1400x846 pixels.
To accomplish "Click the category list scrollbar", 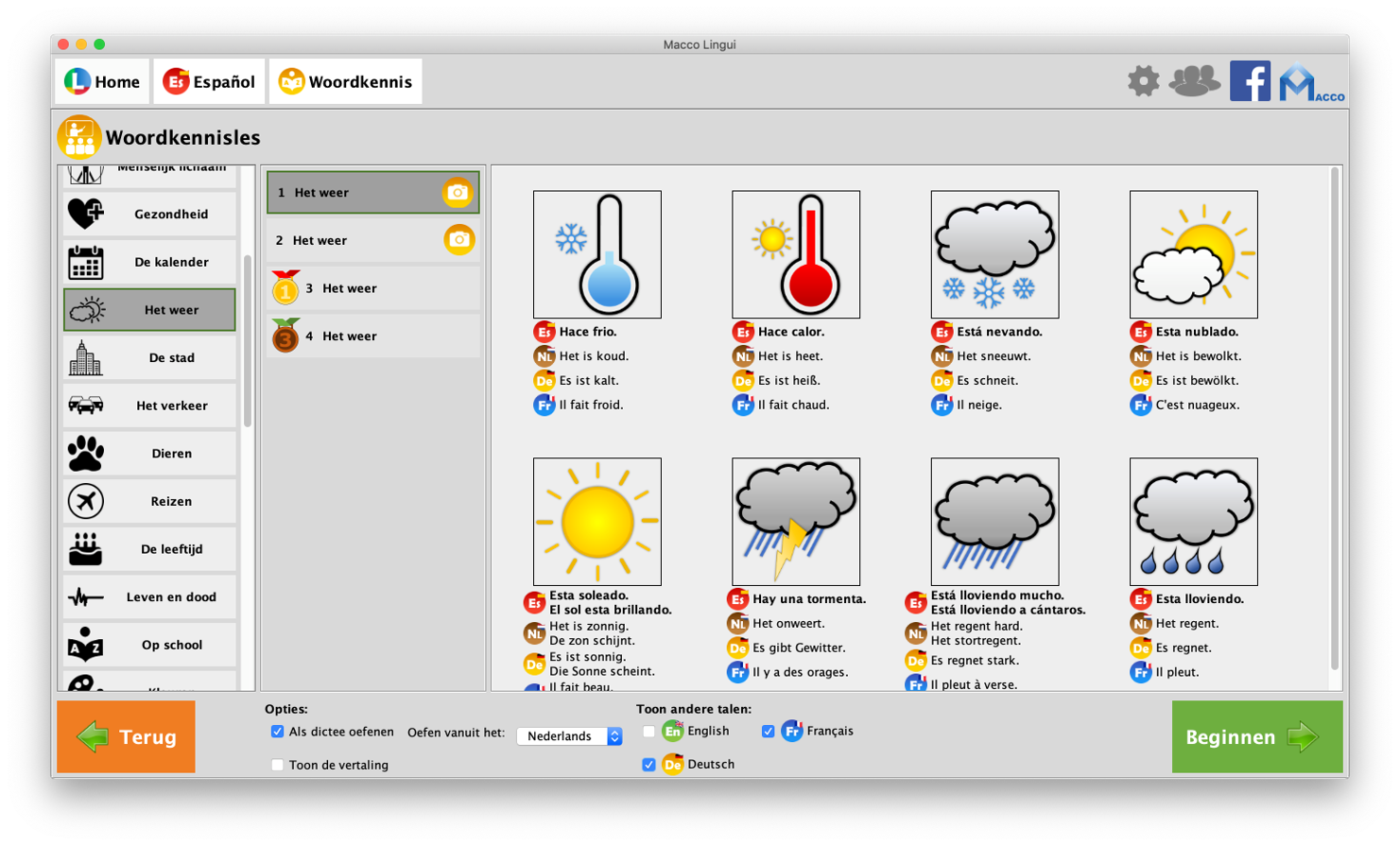I will coord(248,340).
